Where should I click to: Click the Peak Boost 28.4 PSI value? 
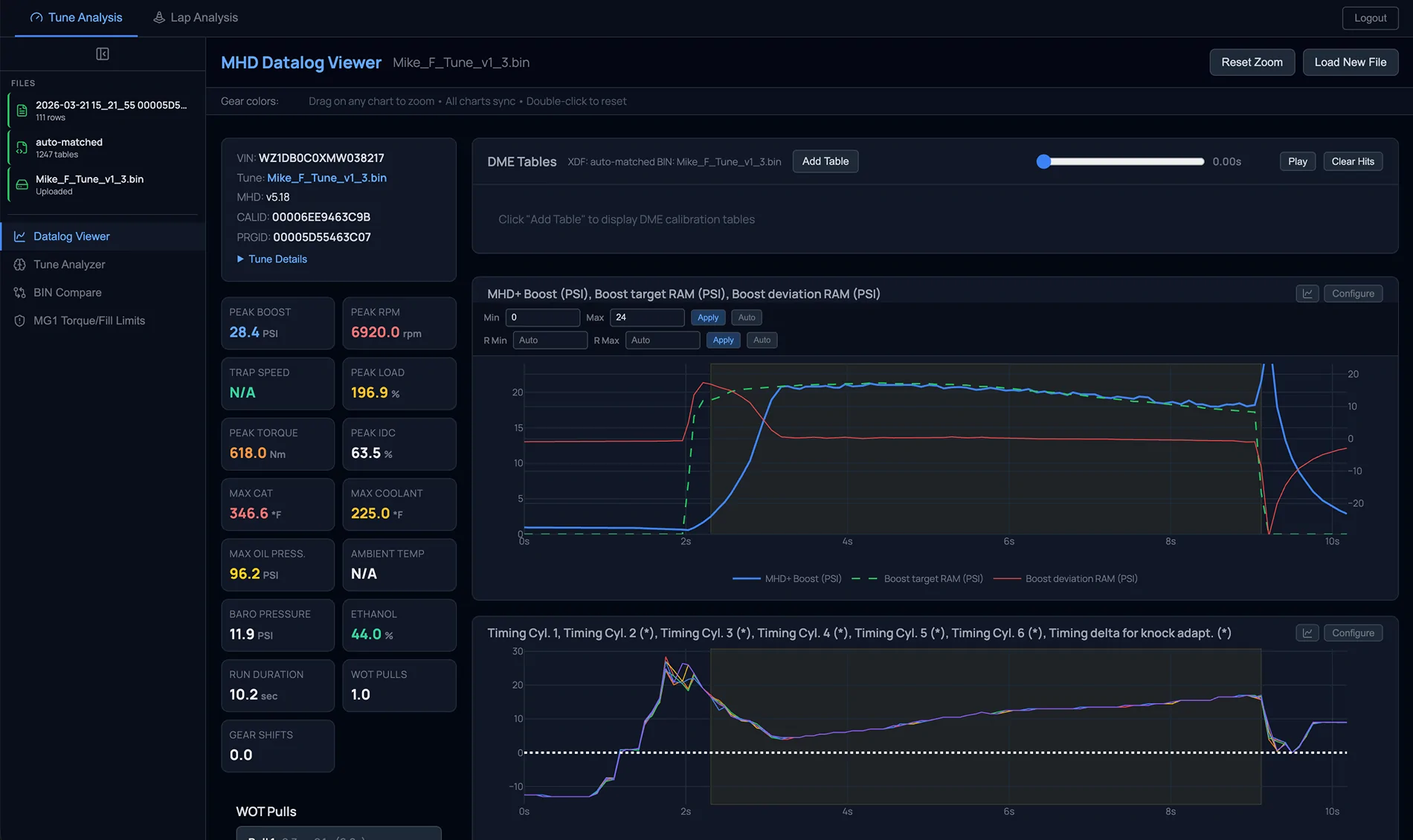tap(254, 332)
